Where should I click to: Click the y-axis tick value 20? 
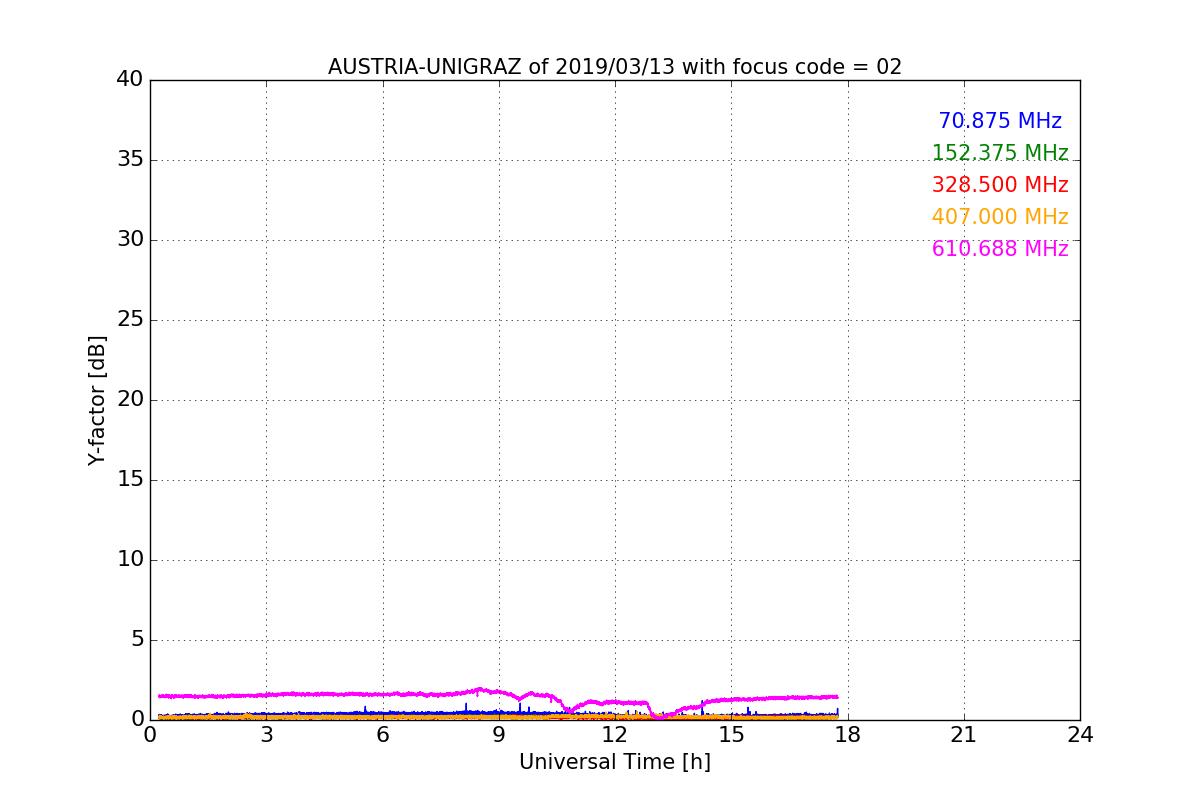coord(130,399)
